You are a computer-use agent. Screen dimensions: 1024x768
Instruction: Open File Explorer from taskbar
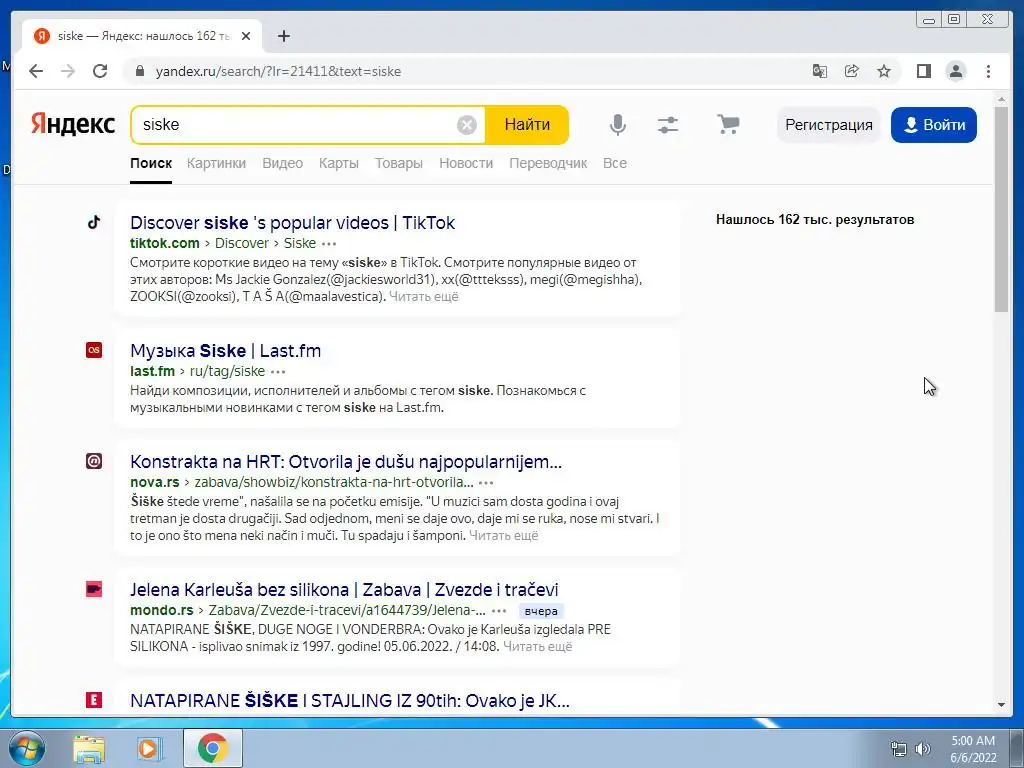(89, 748)
